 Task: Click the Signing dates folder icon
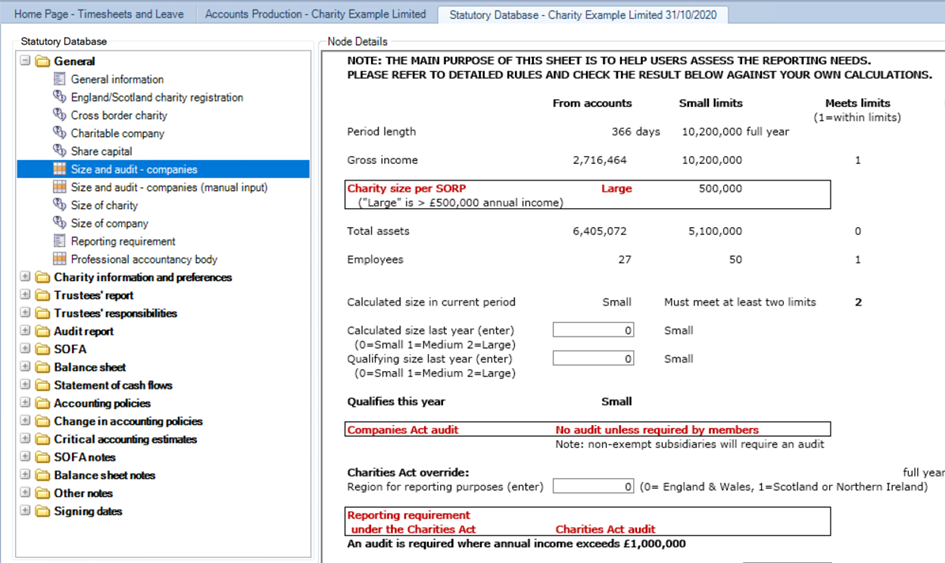[42, 511]
